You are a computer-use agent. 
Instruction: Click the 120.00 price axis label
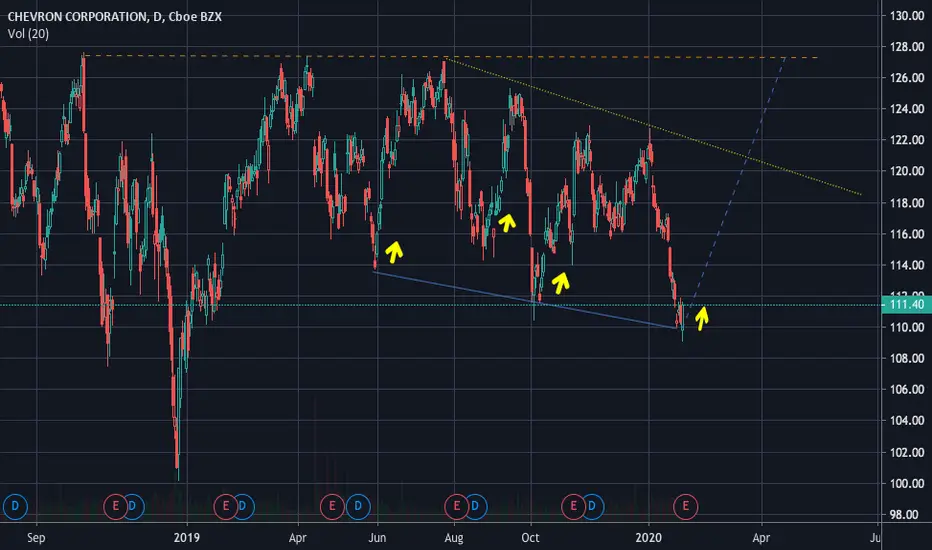pyautogui.click(x=907, y=171)
